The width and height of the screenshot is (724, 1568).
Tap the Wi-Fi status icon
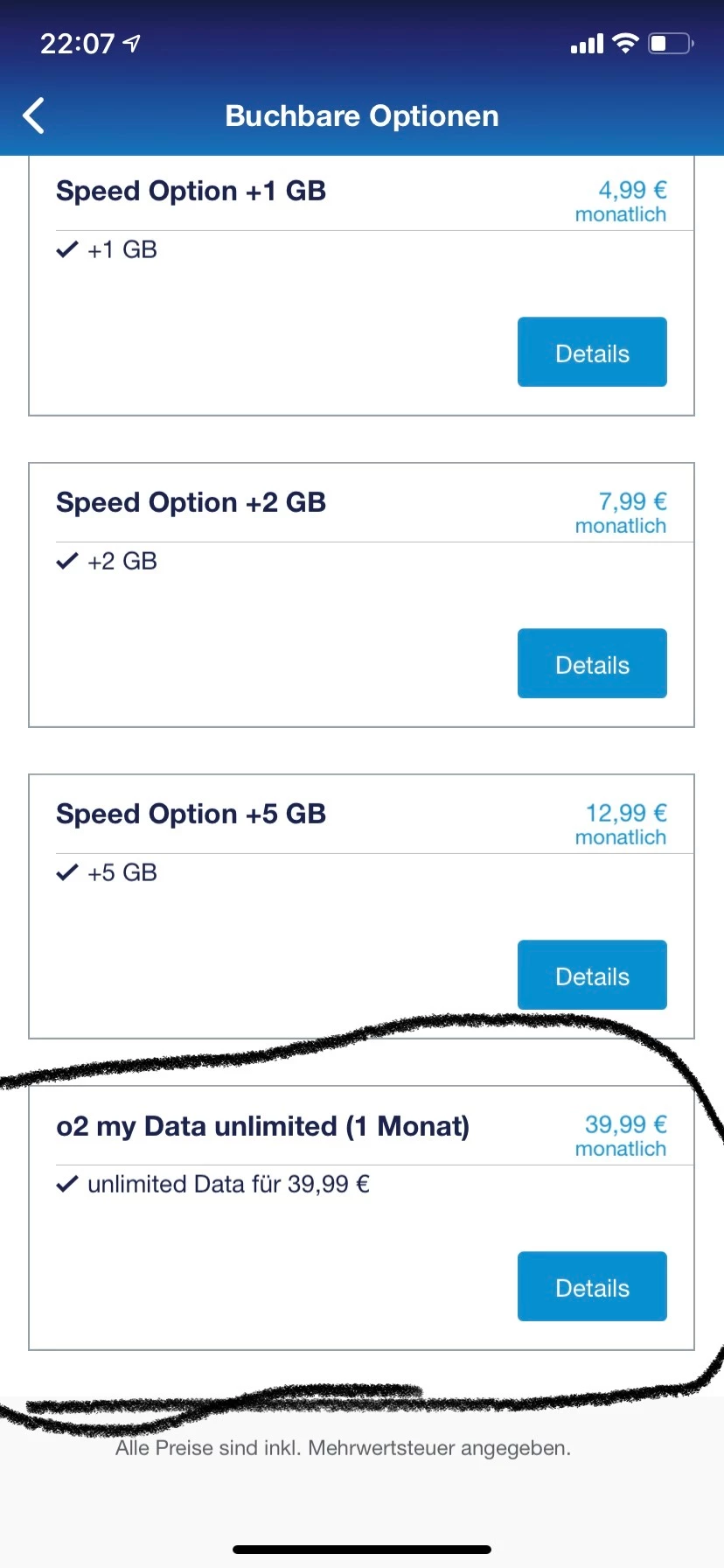(625, 43)
